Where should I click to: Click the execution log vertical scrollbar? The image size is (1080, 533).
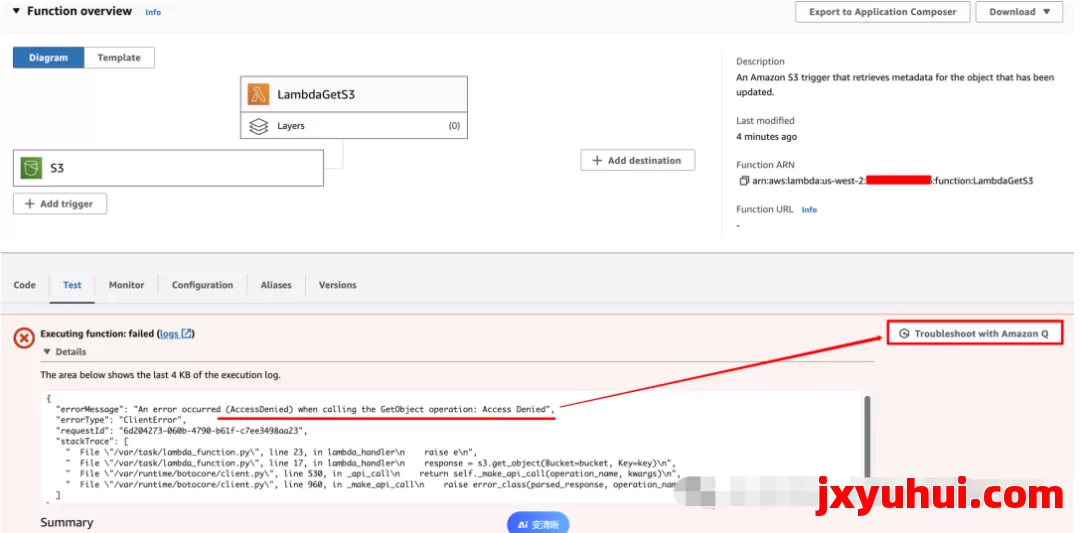(x=867, y=435)
